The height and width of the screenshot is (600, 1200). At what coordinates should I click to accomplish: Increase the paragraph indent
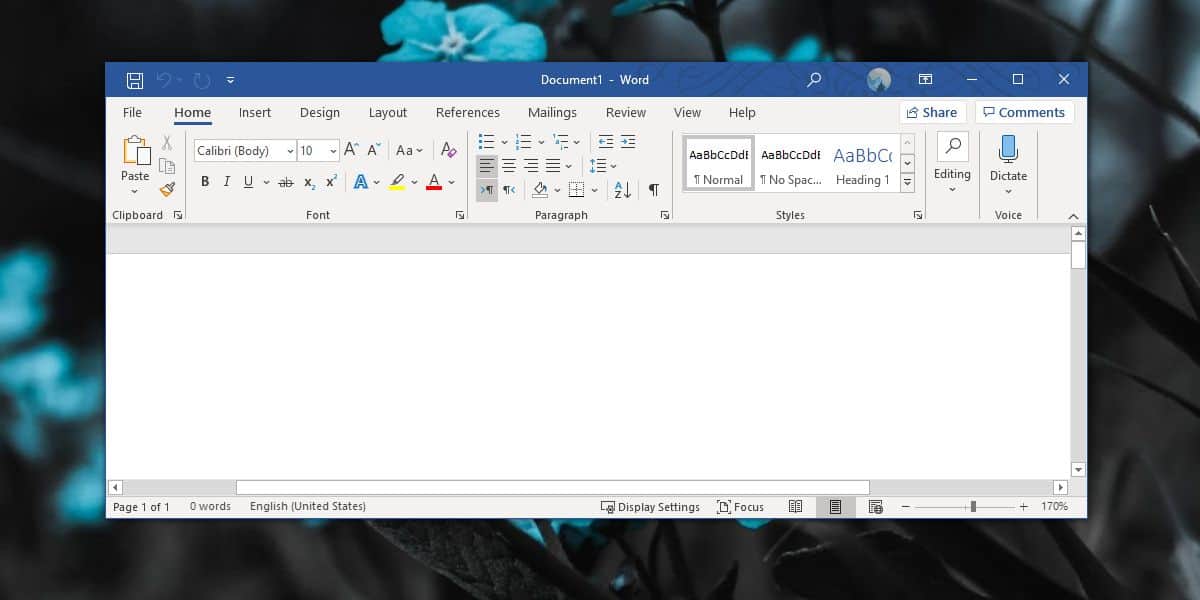[x=628, y=142]
